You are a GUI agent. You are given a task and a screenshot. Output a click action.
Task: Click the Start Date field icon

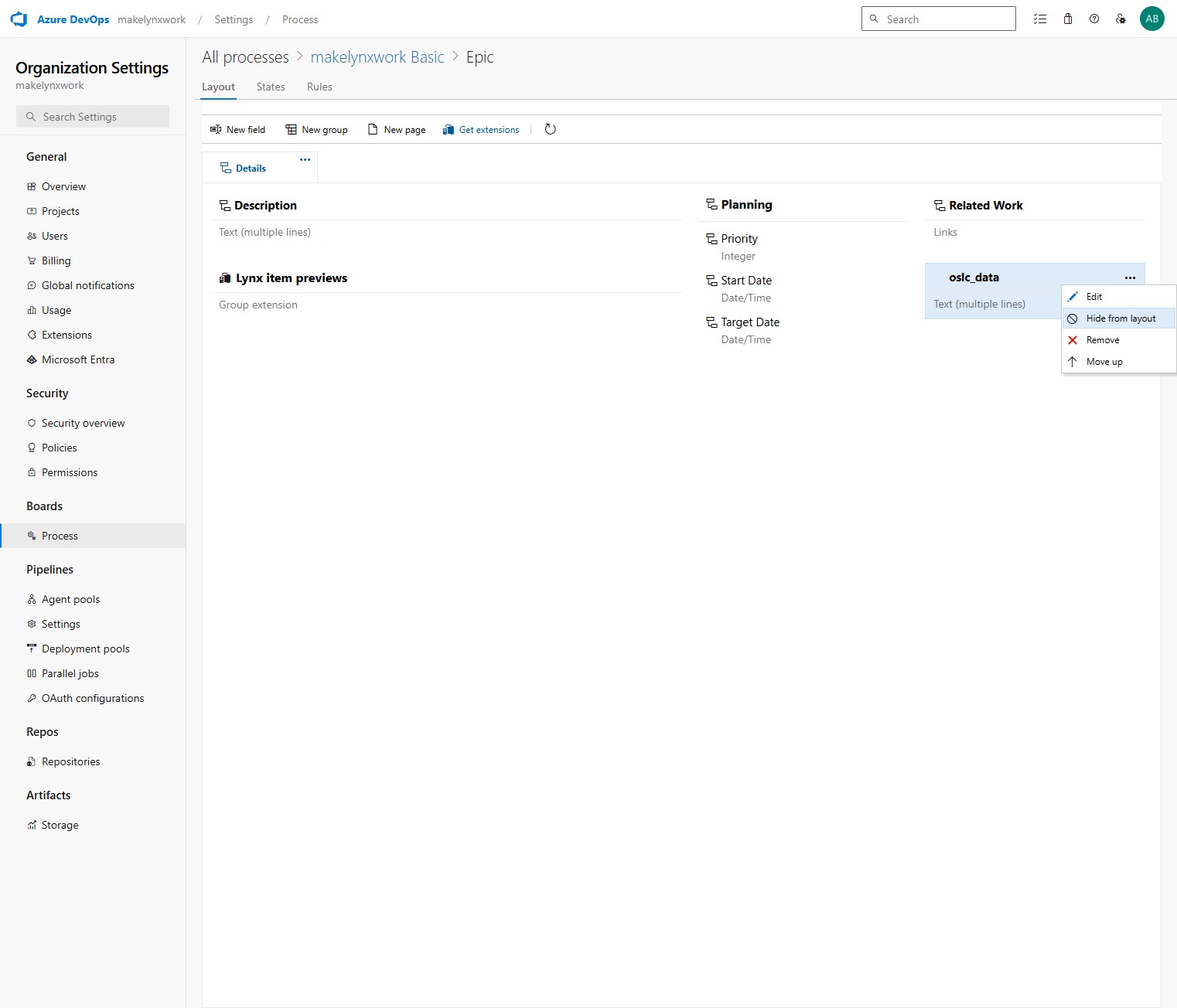click(x=711, y=281)
